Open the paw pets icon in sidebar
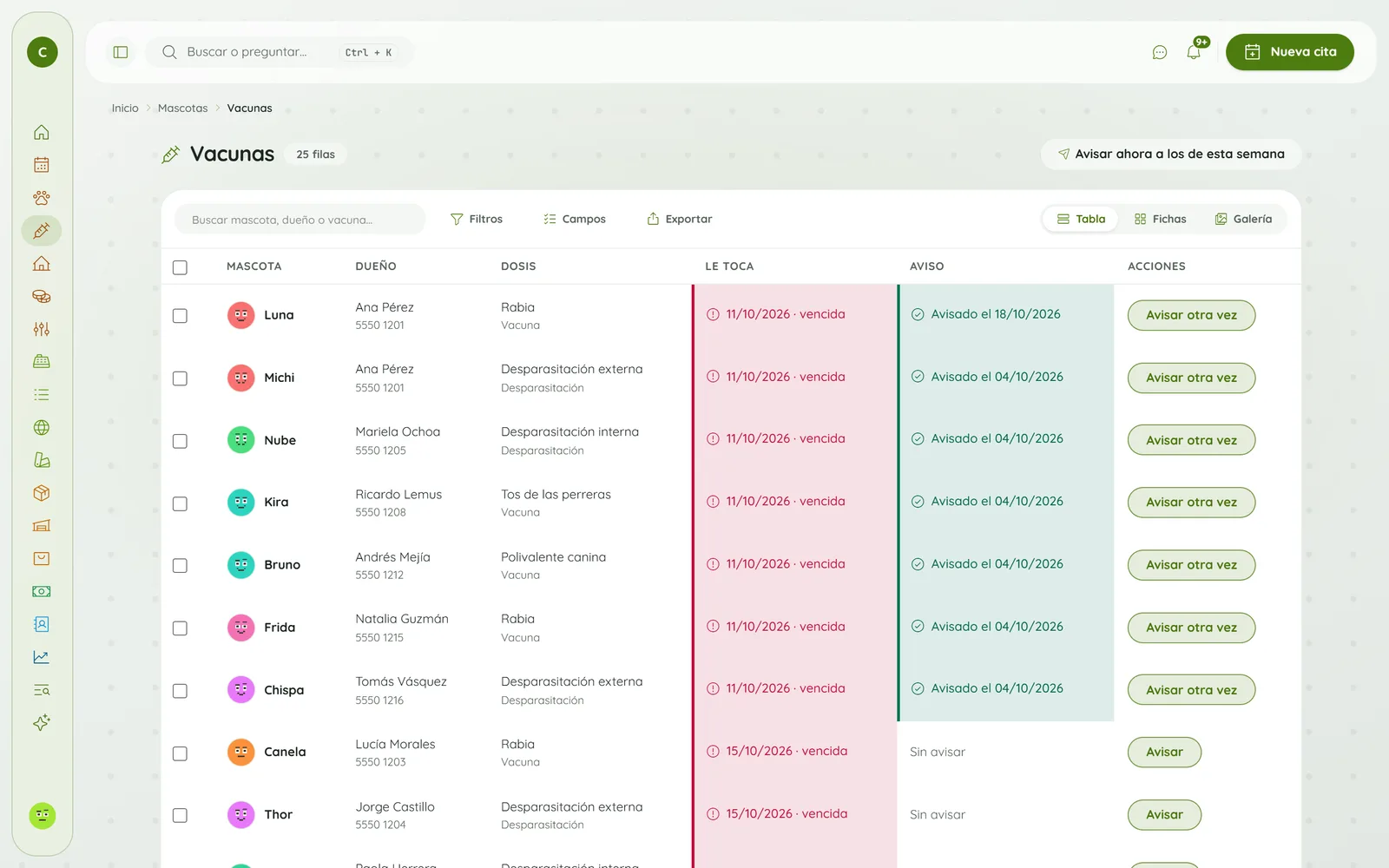1389x868 pixels. (x=42, y=198)
